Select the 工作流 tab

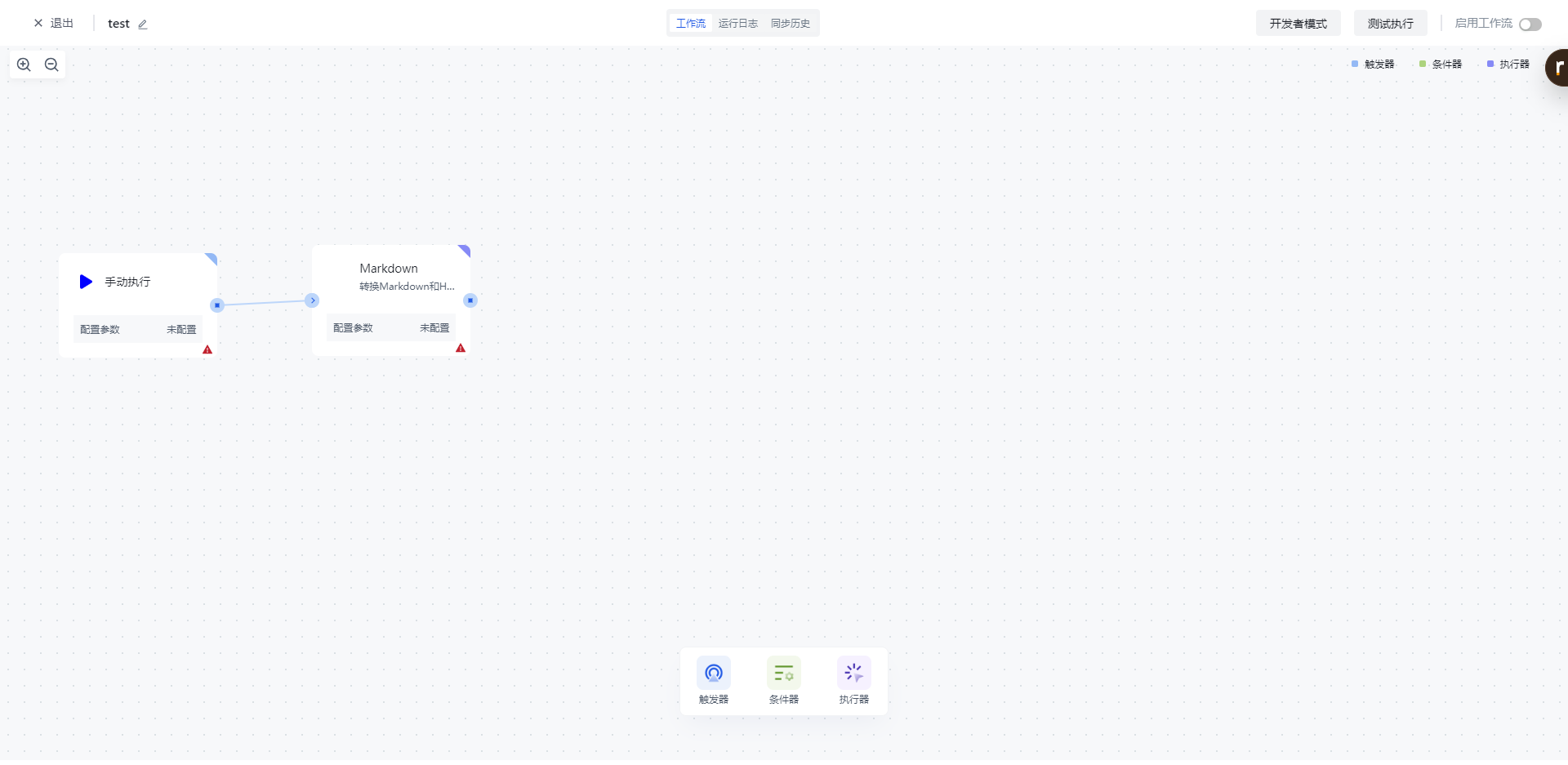(x=690, y=24)
